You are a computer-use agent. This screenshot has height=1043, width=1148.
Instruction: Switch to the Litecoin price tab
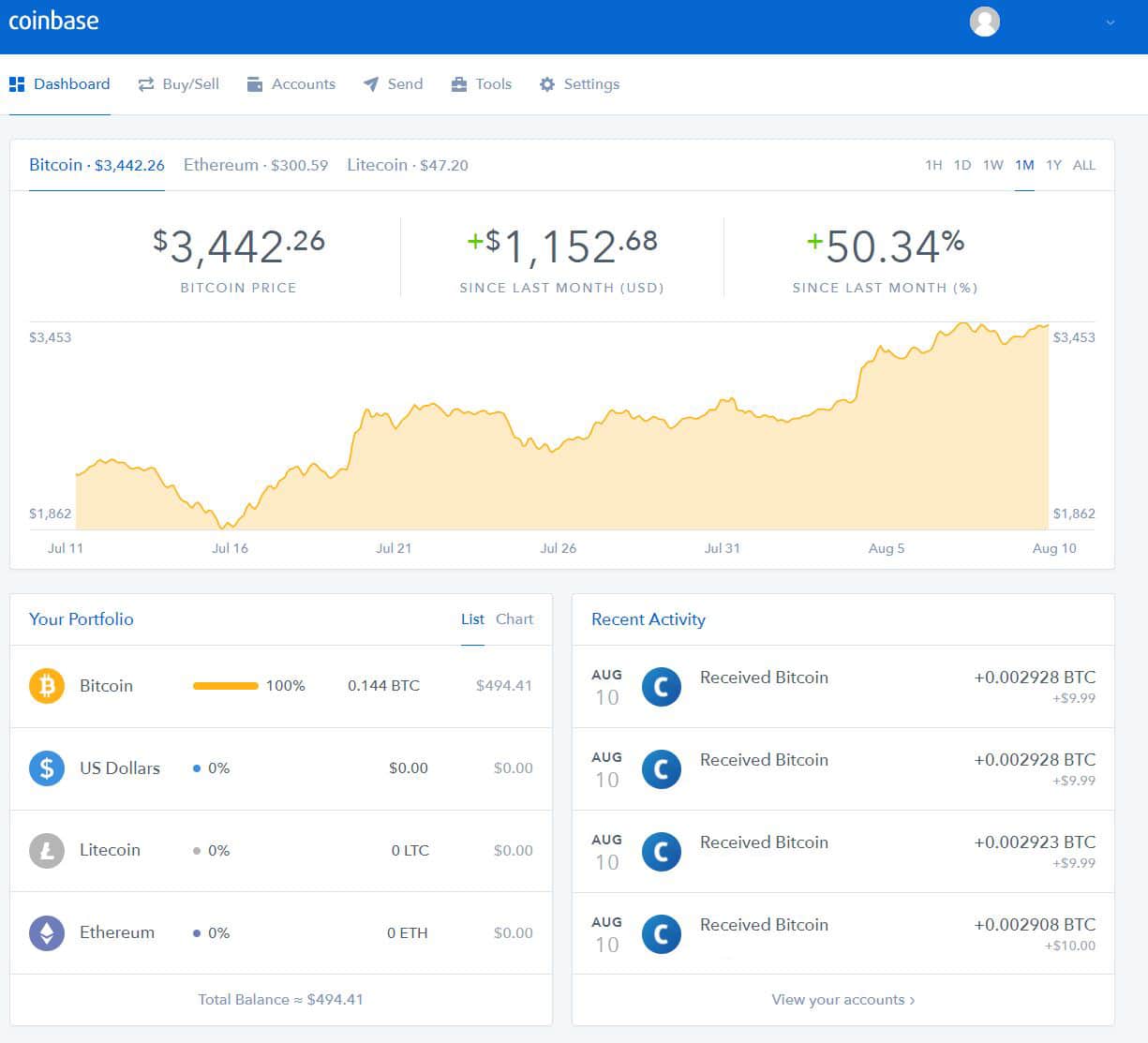coord(407,165)
